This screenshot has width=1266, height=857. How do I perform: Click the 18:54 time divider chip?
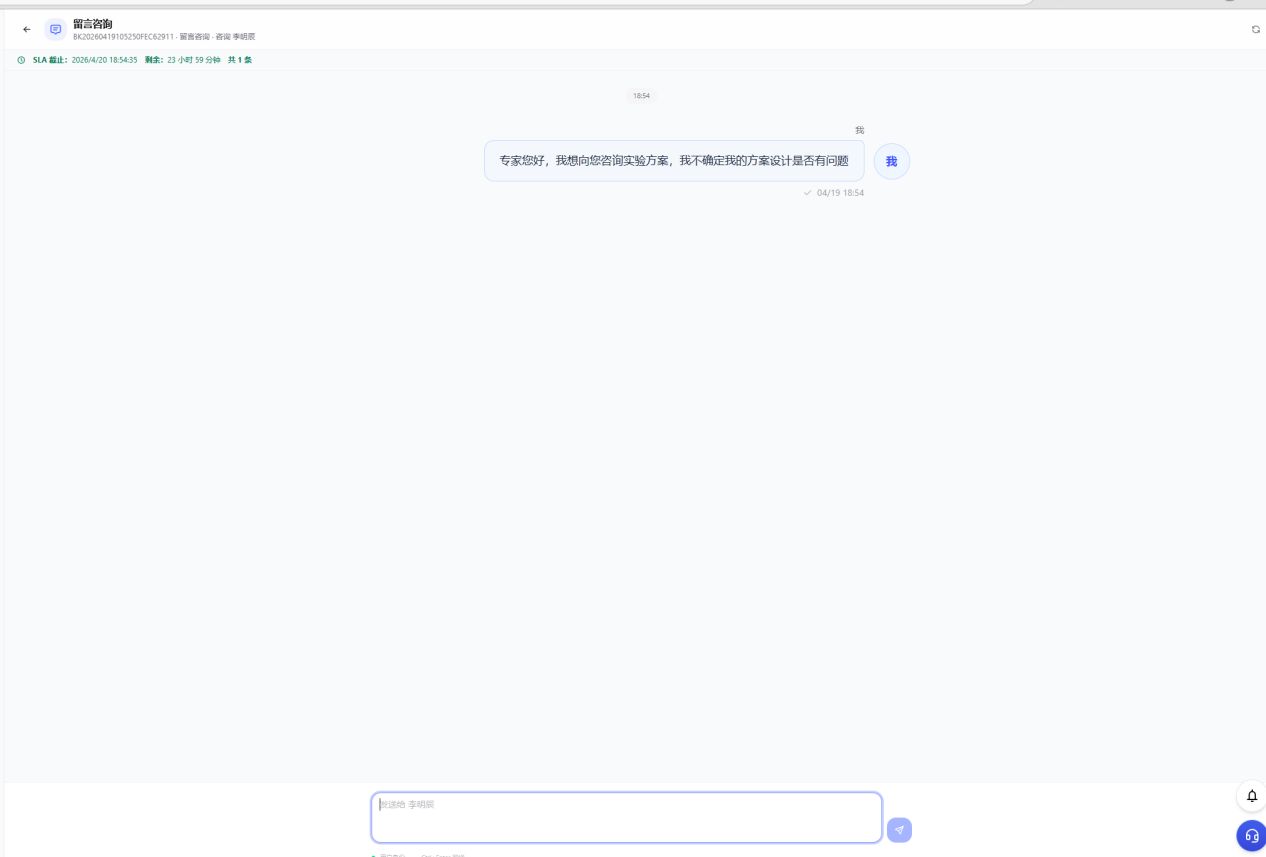(641, 96)
